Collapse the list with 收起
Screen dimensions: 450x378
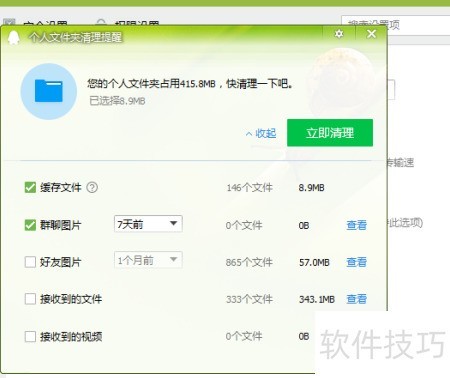(x=261, y=133)
